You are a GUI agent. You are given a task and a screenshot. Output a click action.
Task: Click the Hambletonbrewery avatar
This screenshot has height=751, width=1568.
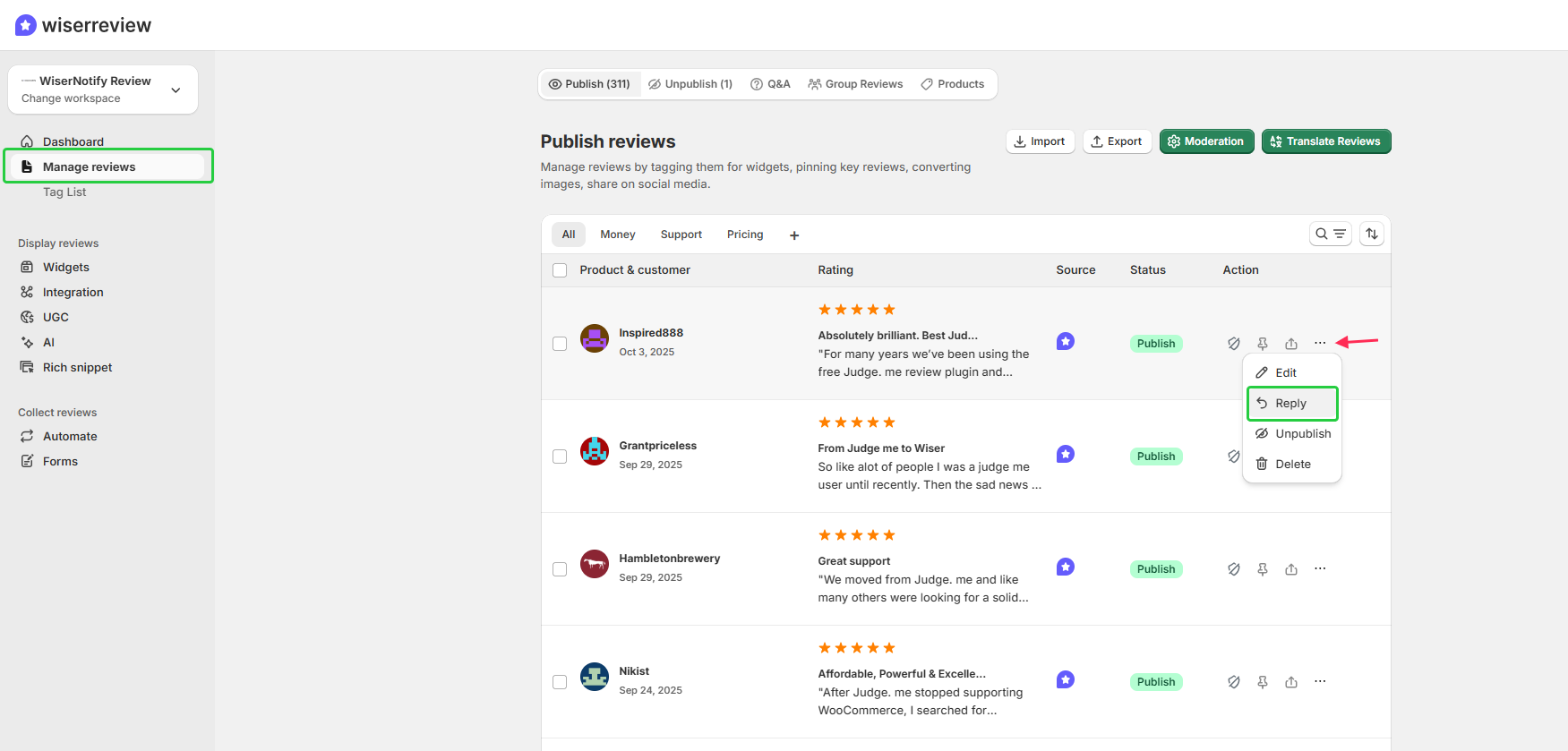[595, 564]
